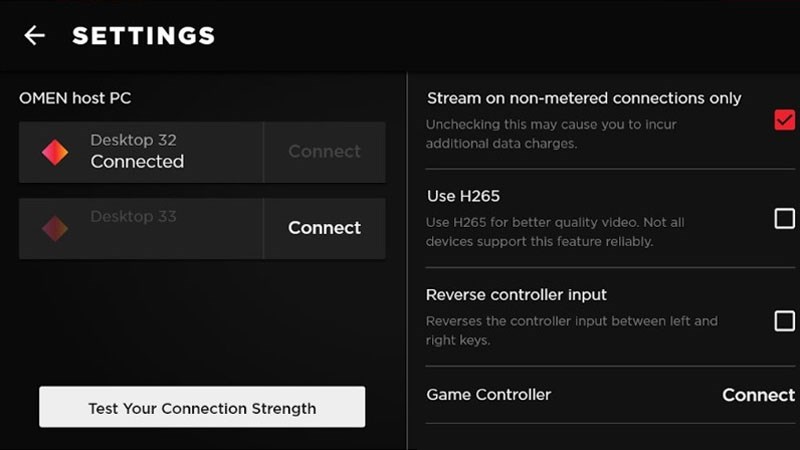Click the Reverse controller input label
The height and width of the screenshot is (450, 800).
click(x=516, y=295)
